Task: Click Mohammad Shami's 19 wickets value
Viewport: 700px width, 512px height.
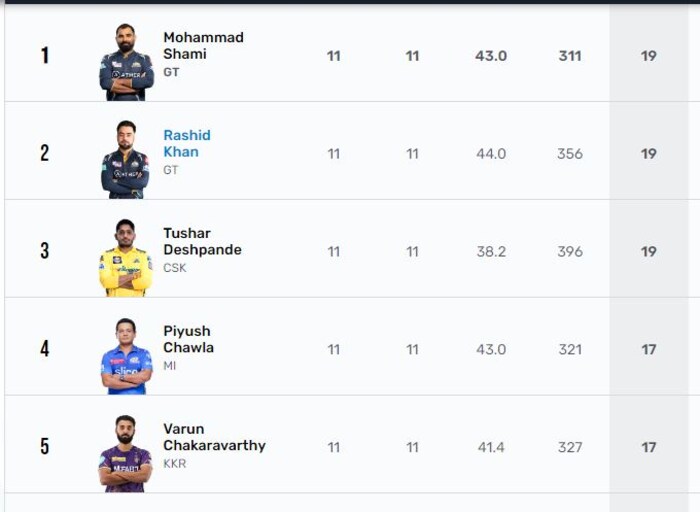Action: pos(649,56)
